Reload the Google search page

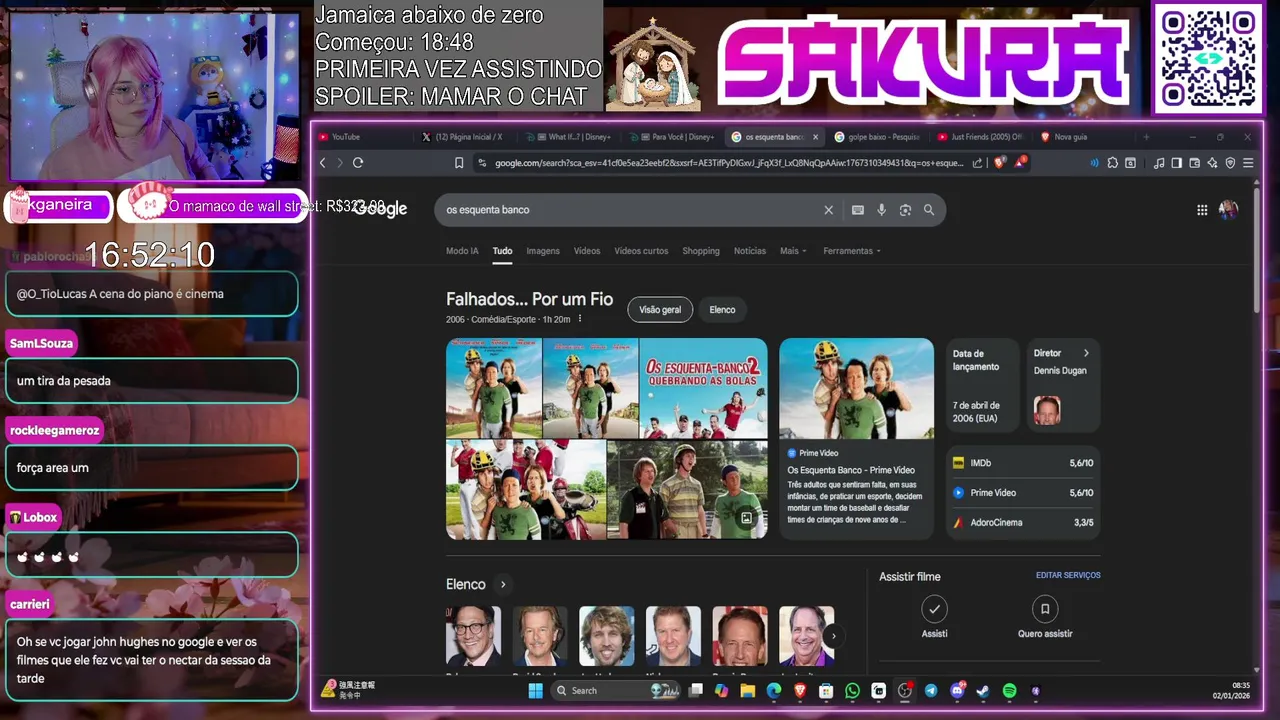pyautogui.click(x=358, y=163)
